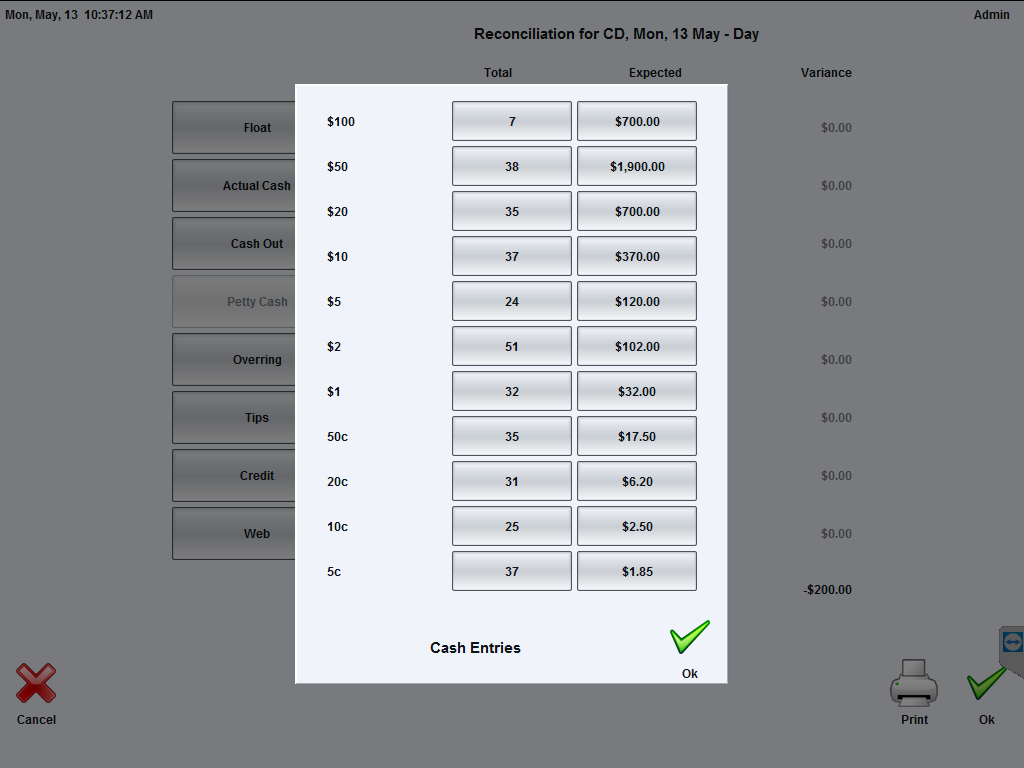Image resolution: width=1024 pixels, height=768 pixels.
Task: Edit the 50c coin count field
Action: [x=511, y=436]
